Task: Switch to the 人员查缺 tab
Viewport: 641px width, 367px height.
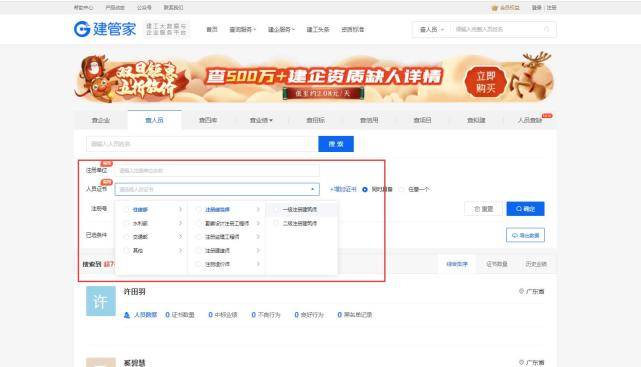Action: pyautogui.click(x=530, y=120)
